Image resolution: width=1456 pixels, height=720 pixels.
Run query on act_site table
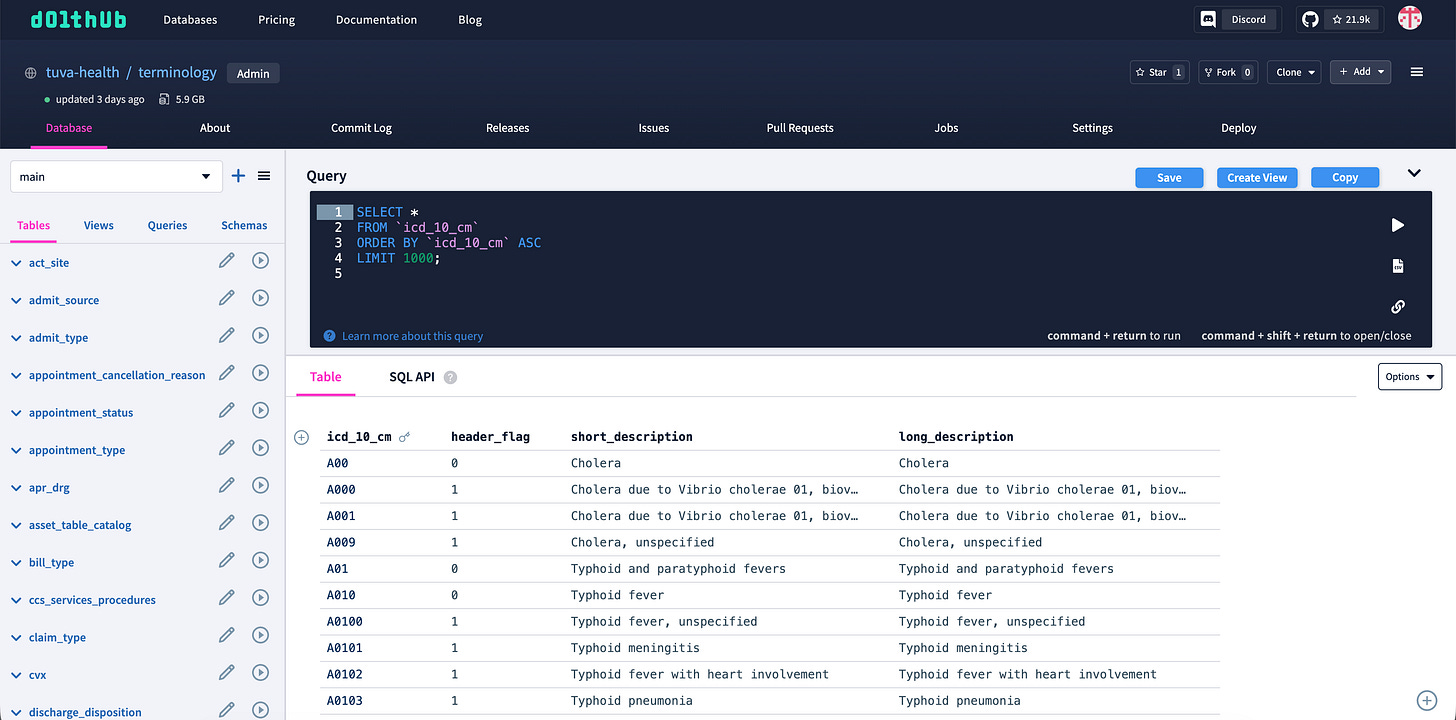click(x=260, y=261)
